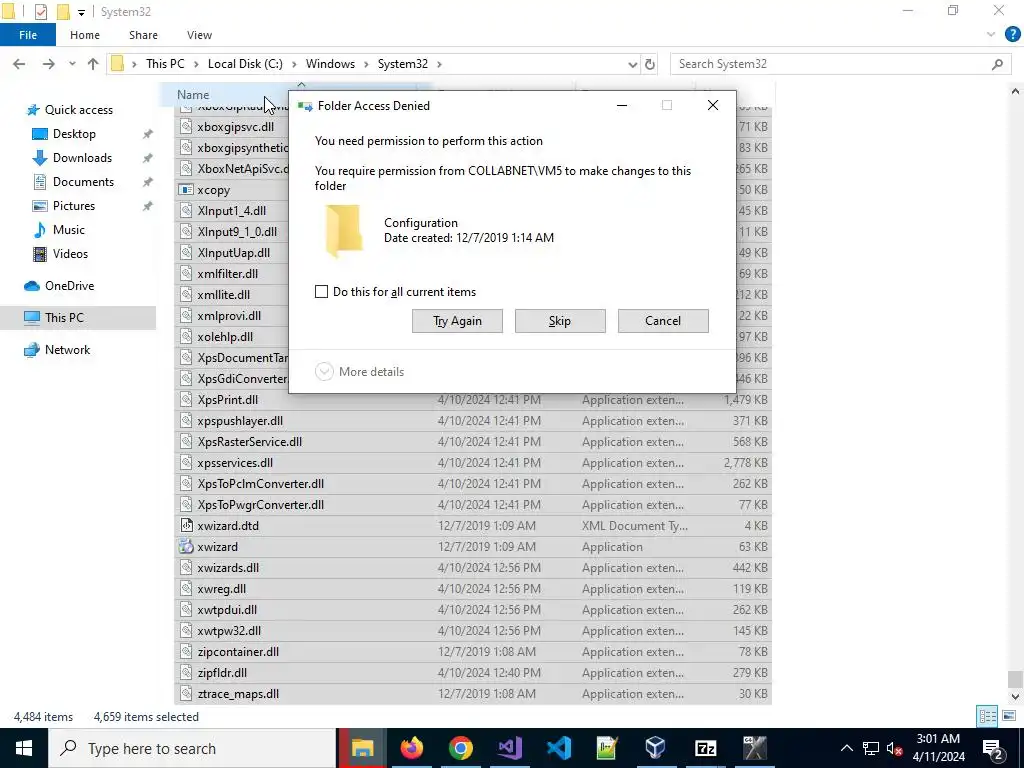Click the Skip button
The width and height of the screenshot is (1024, 768).
pos(560,321)
